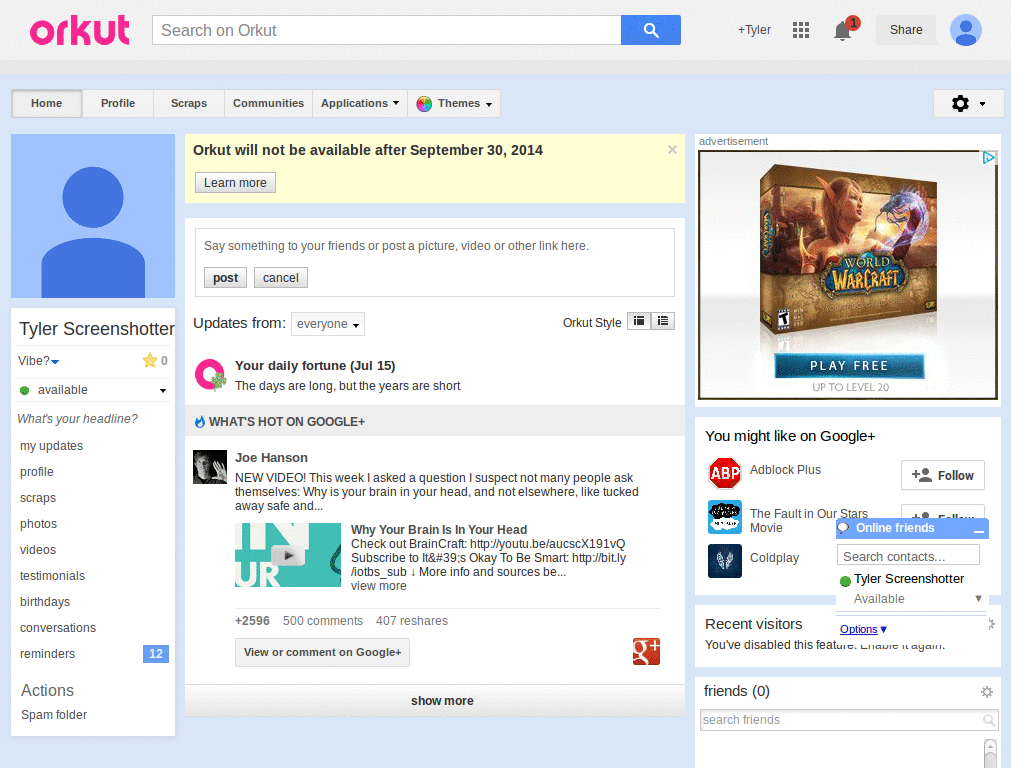Open the Profile tab
Viewport: 1024px width, 768px height.
pyautogui.click(x=118, y=103)
